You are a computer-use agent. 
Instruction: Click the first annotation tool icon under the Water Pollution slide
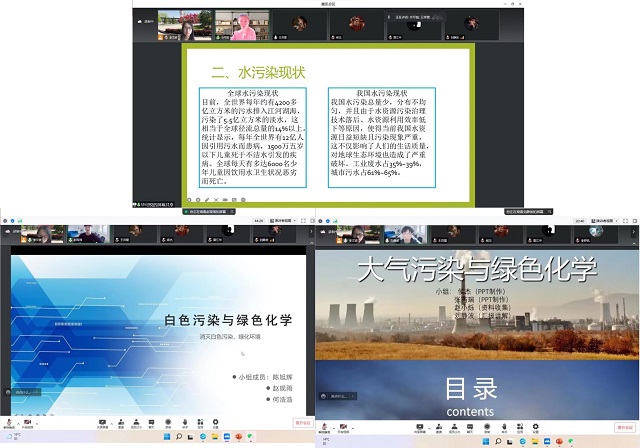pos(189,200)
